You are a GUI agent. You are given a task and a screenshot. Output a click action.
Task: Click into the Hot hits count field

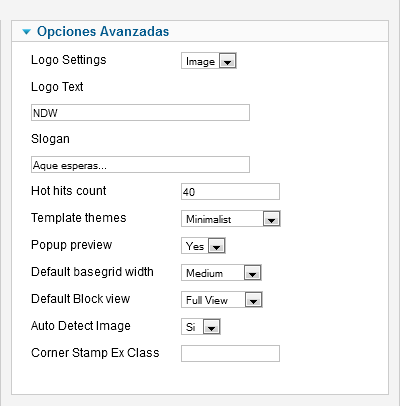[x=230, y=192]
